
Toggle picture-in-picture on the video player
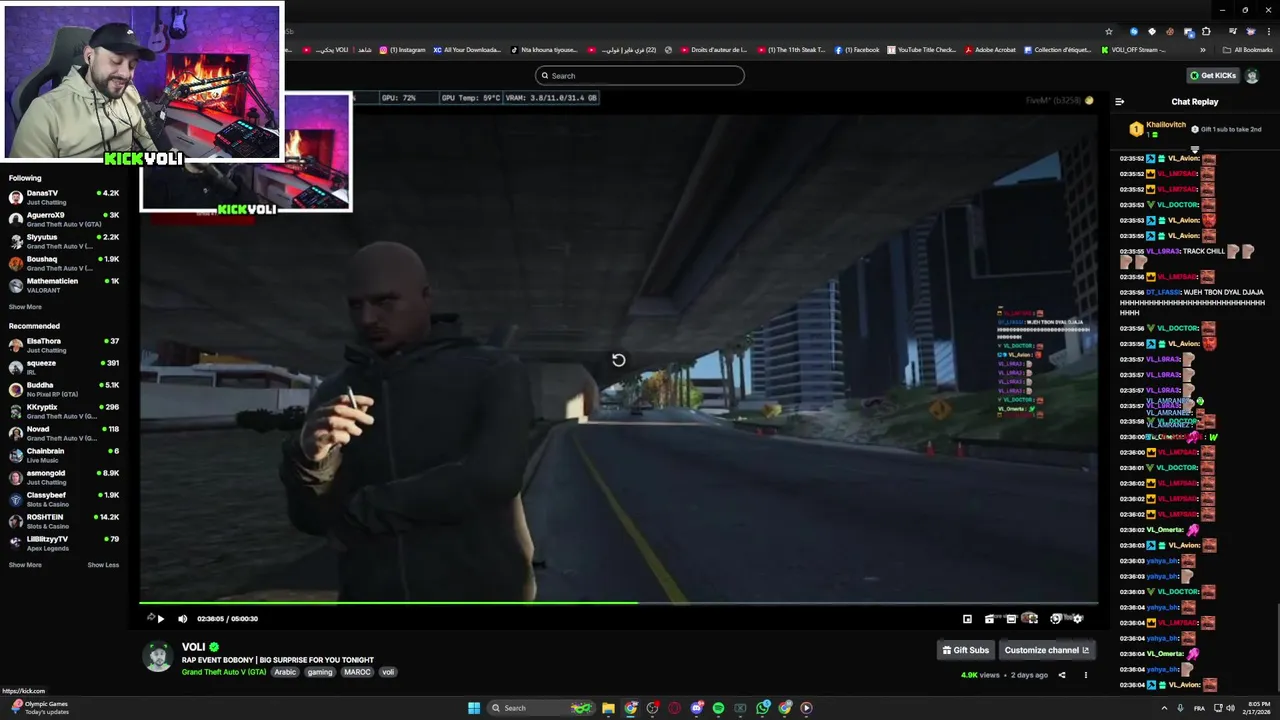click(x=967, y=619)
